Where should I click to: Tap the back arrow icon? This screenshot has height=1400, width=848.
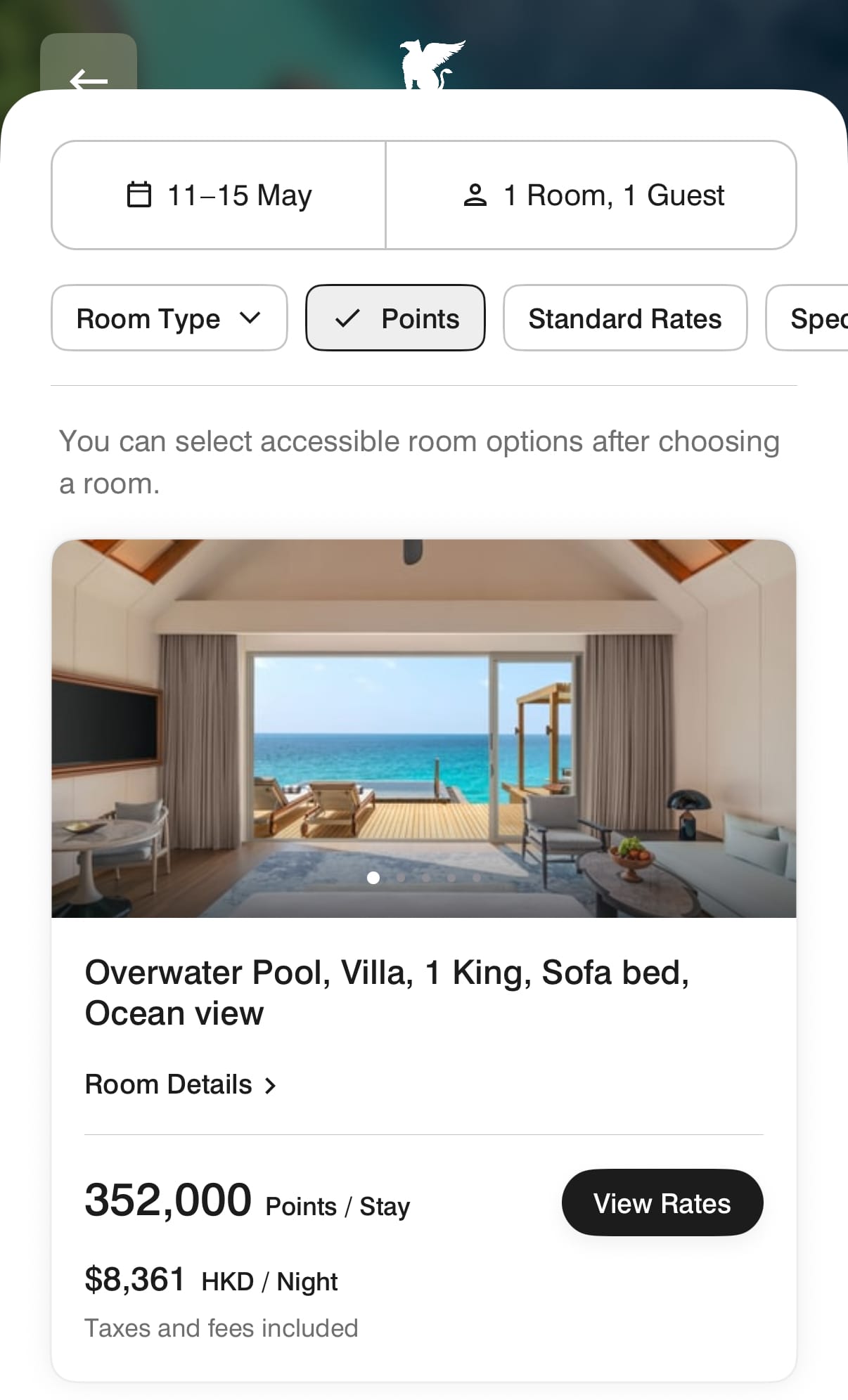pyautogui.click(x=89, y=80)
